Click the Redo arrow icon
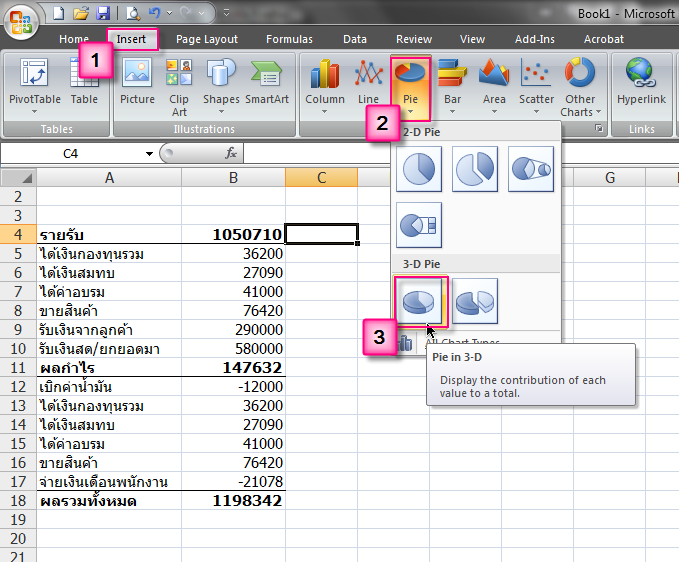The image size is (679, 562). 186,13
